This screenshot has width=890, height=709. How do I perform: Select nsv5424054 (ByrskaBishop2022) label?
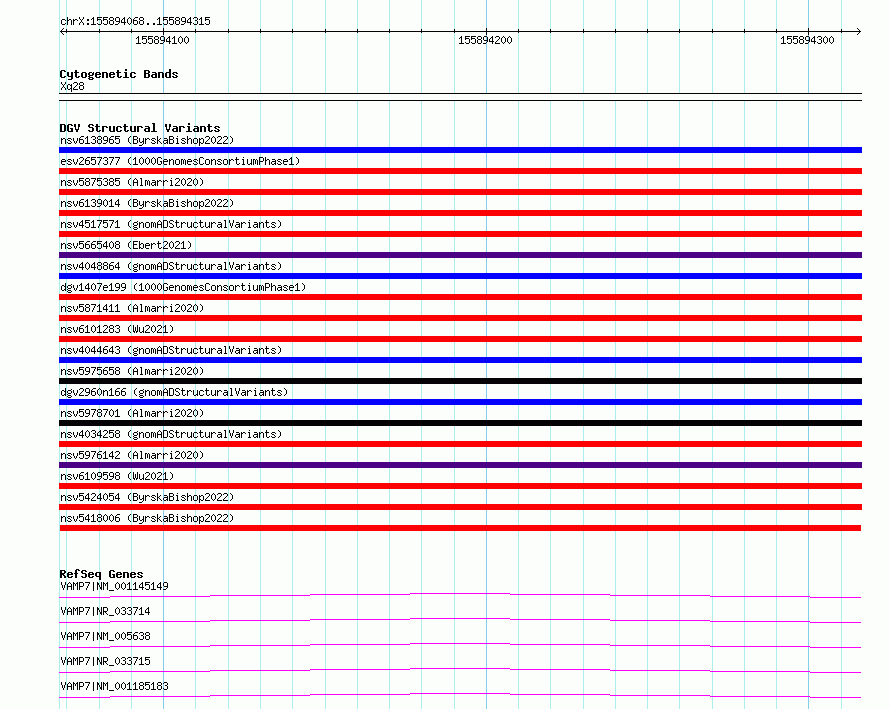coord(147,497)
